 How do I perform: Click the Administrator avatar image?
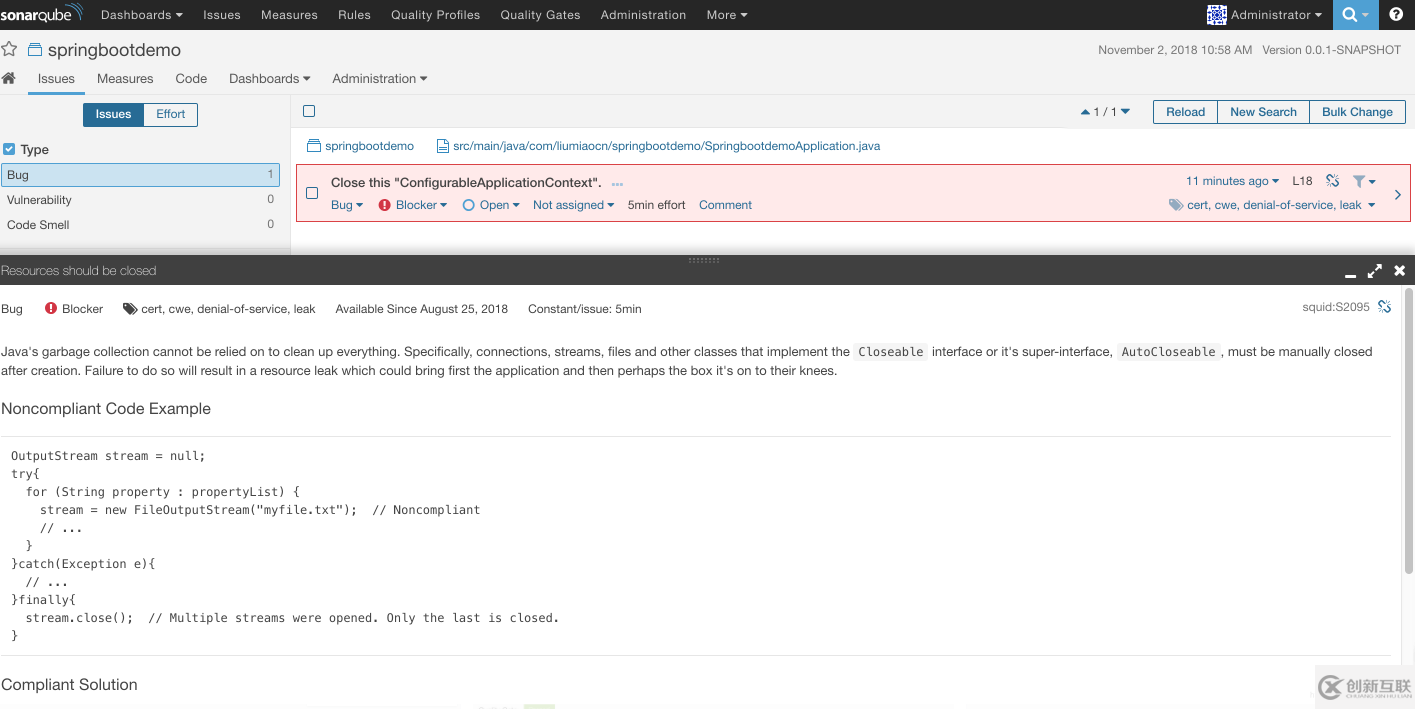pyautogui.click(x=1216, y=15)
